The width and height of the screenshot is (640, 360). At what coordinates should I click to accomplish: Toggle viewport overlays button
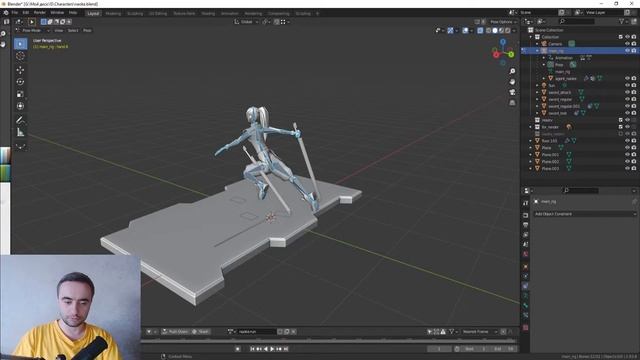pyautogui.click(x=465, y=30)
